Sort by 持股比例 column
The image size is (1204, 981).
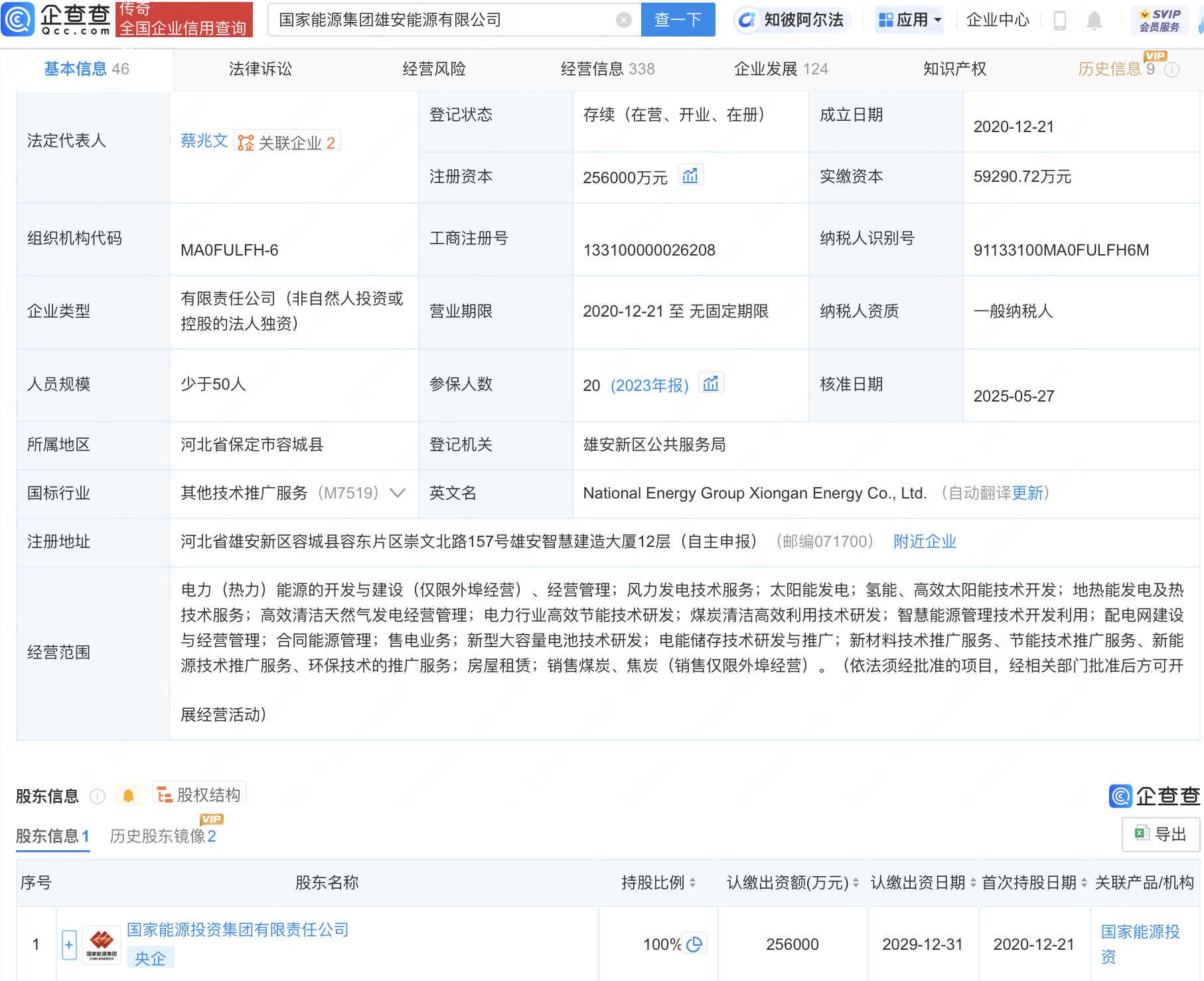point(692,883)
